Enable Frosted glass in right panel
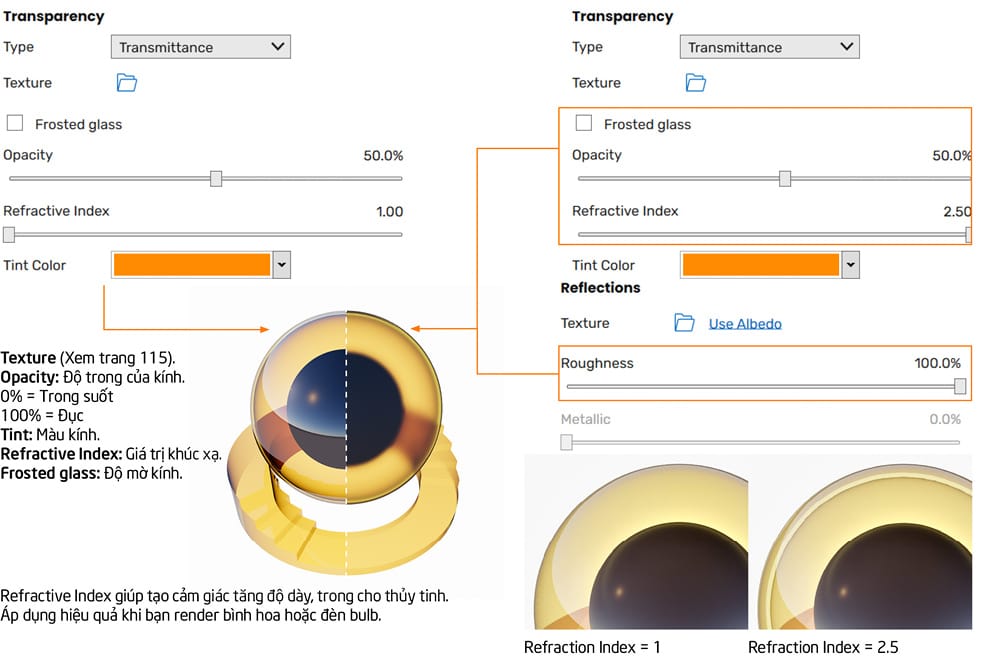 (584, 124)
